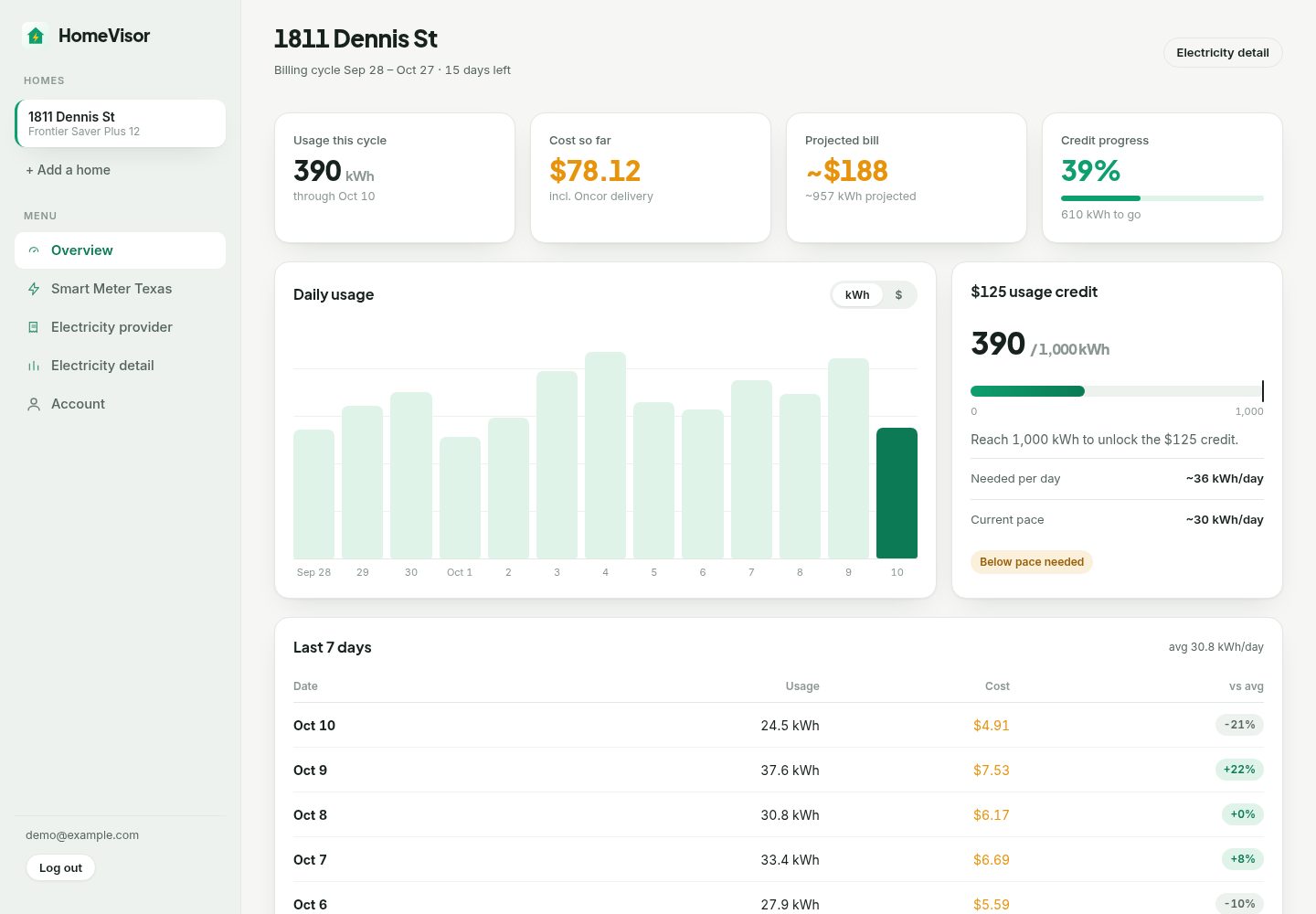The height and width of the screenshot is (914, 1316).
Task: Open Account in the sidebar
Action: tap(120, 404)
